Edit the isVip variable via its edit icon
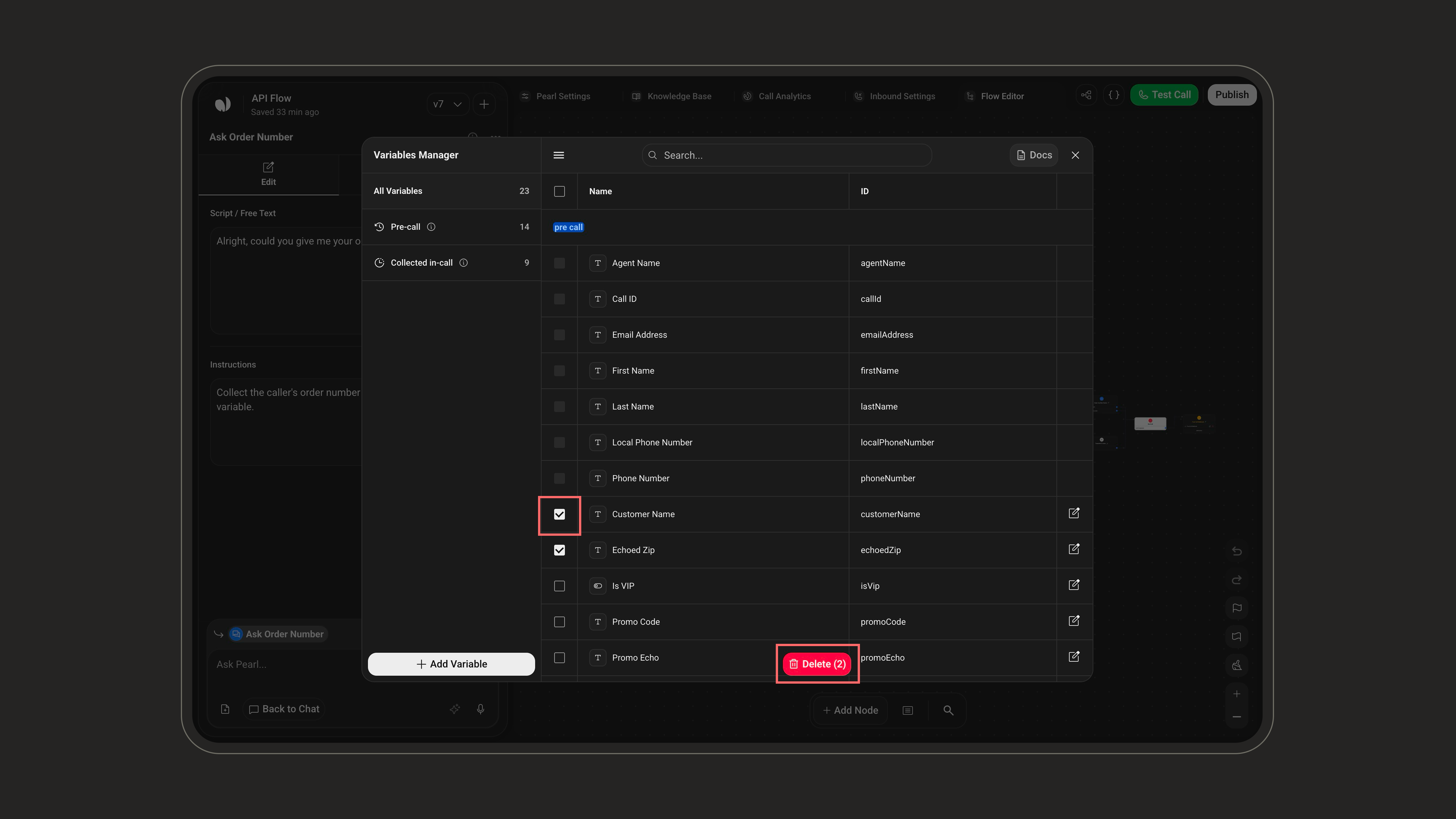1456x819 pixels. pos(1074,585)
